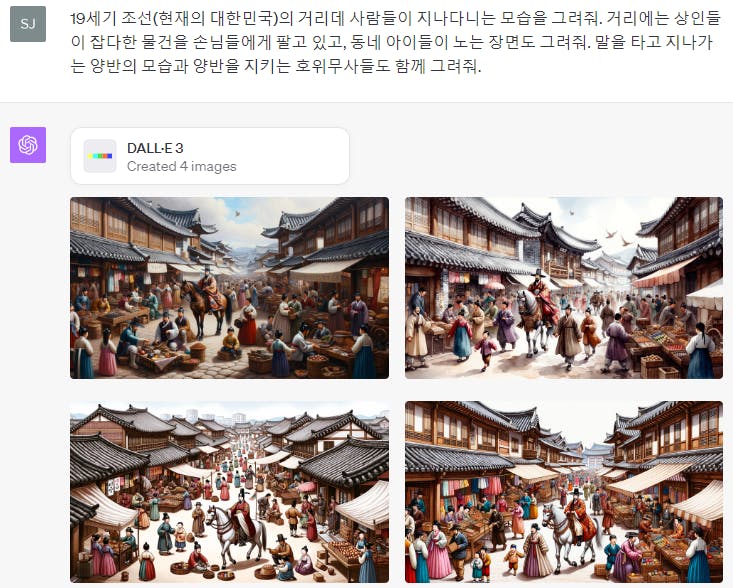Click the DALL·E 3 title label

(x=155, y=148)
